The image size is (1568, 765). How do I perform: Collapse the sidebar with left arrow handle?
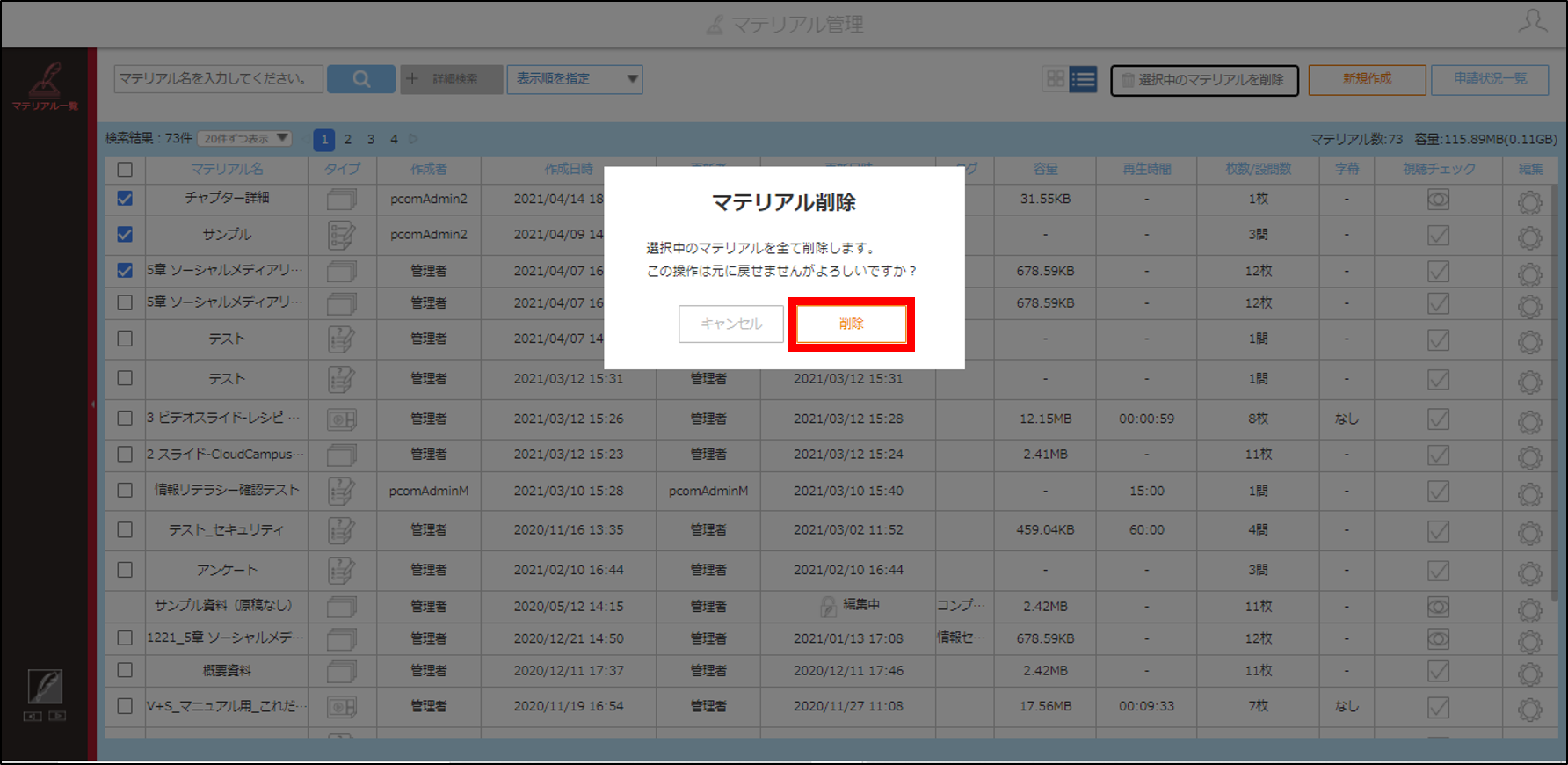click(92, 404)
